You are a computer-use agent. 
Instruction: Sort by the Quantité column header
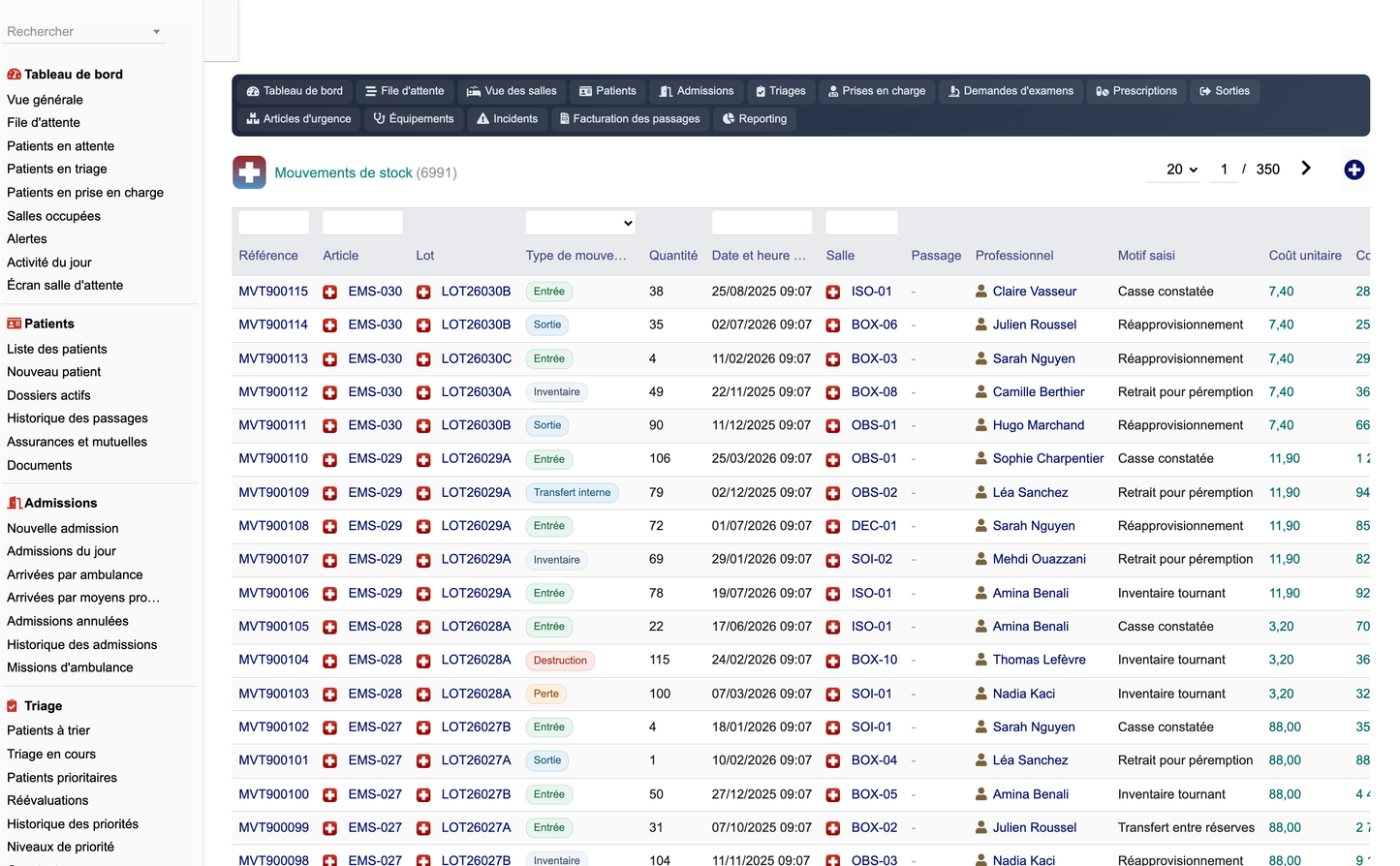[x=673, y=256]
